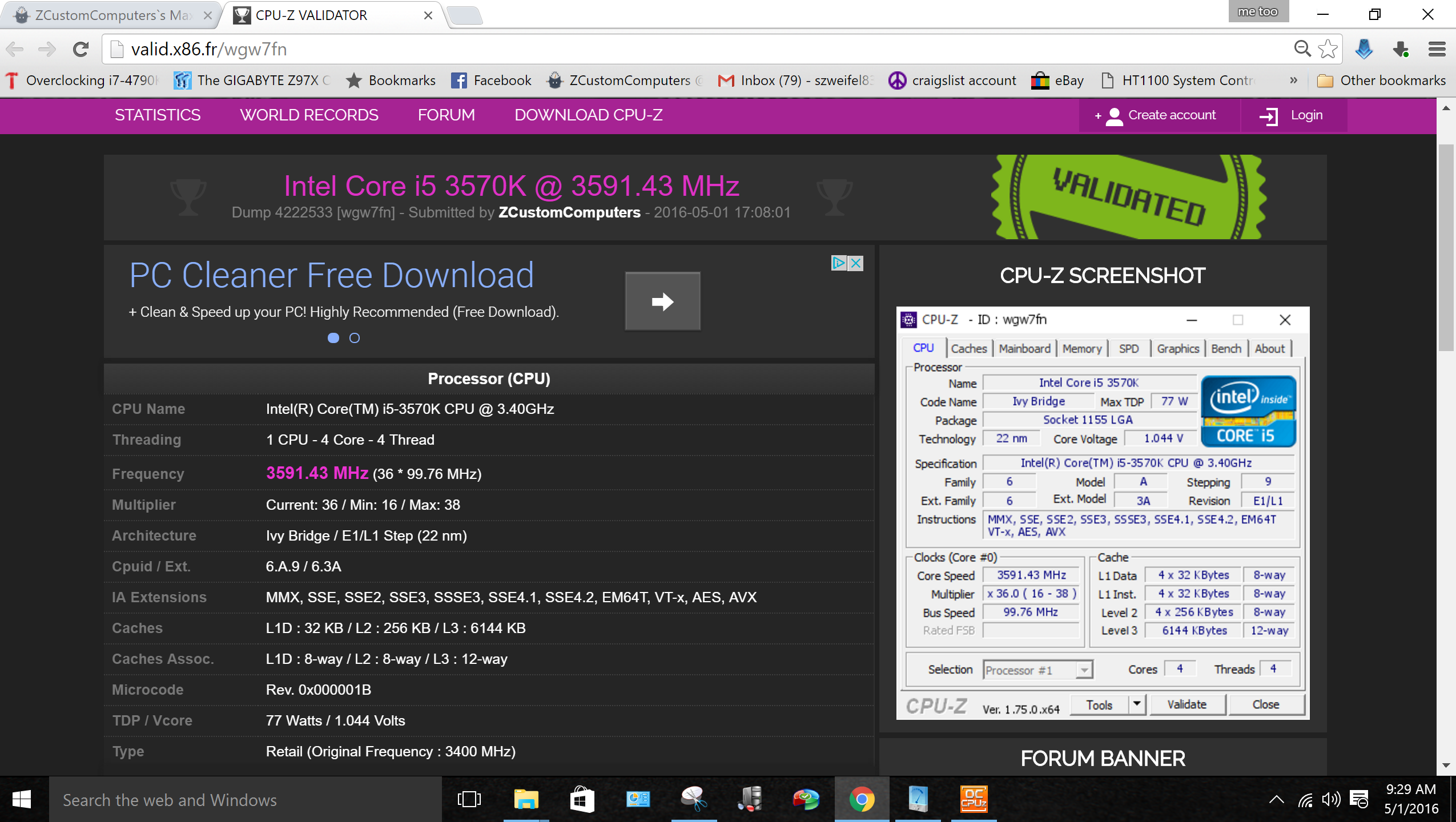Click the page vertical scrollbar thumb

(1446, 248)
